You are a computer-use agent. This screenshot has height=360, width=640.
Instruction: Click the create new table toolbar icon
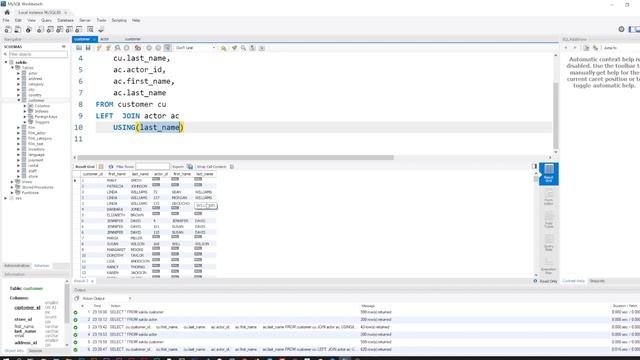tap(50, 29)
